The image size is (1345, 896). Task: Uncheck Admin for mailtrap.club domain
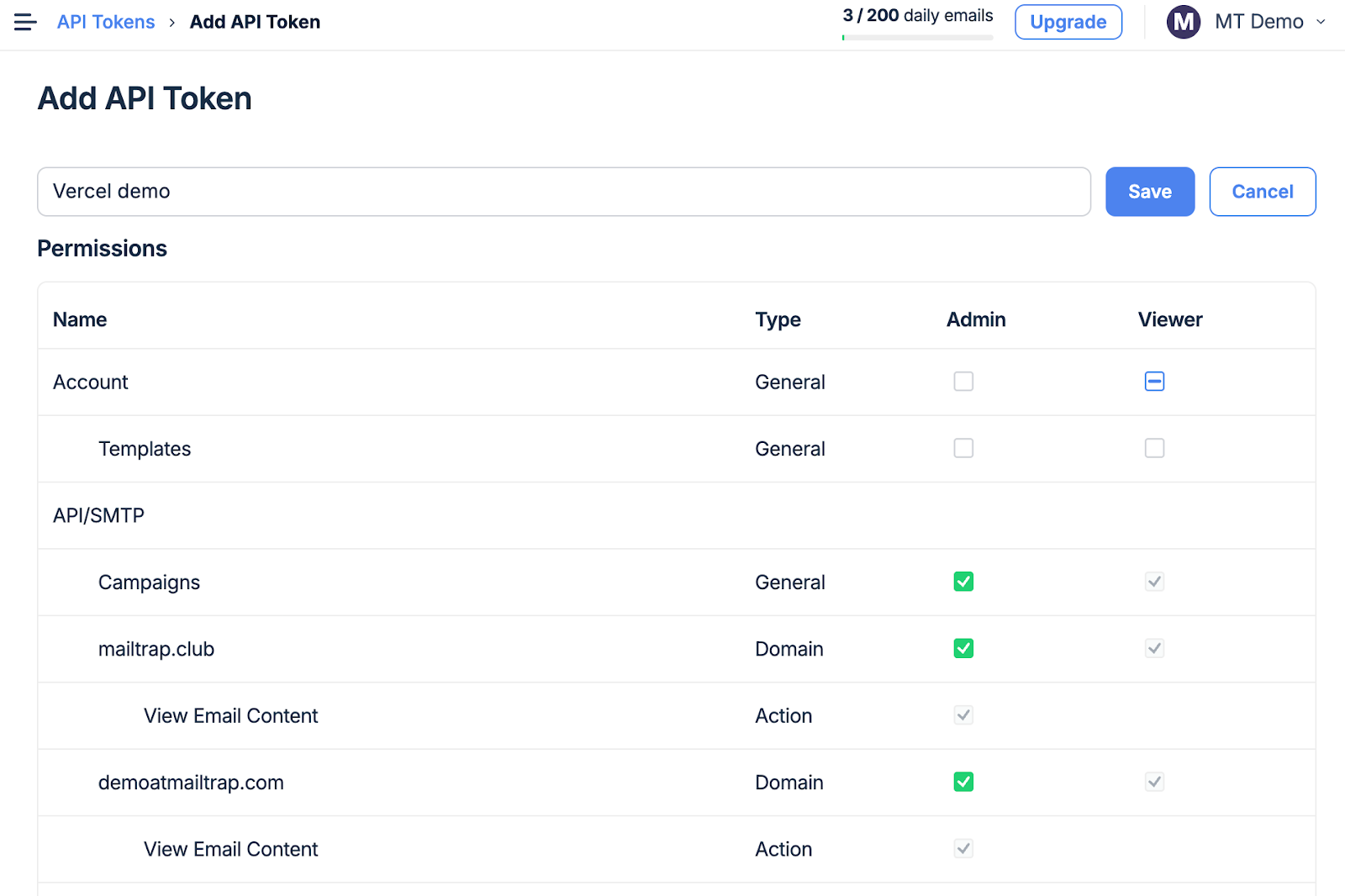pyautogui.click(x=963, y=648)
